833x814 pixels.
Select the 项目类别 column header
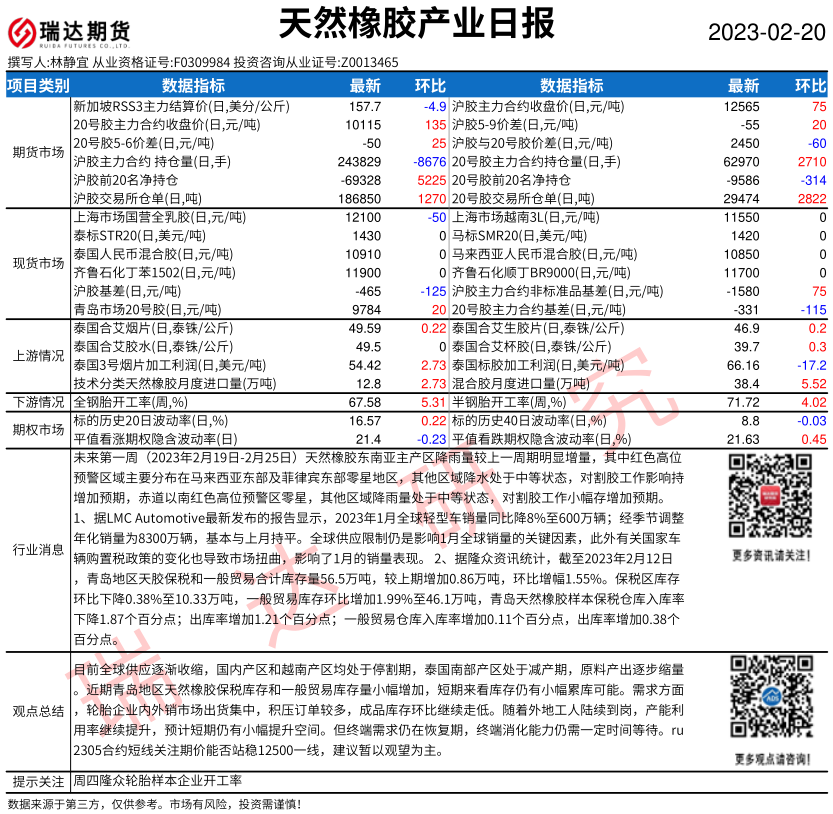pos(38,86)
